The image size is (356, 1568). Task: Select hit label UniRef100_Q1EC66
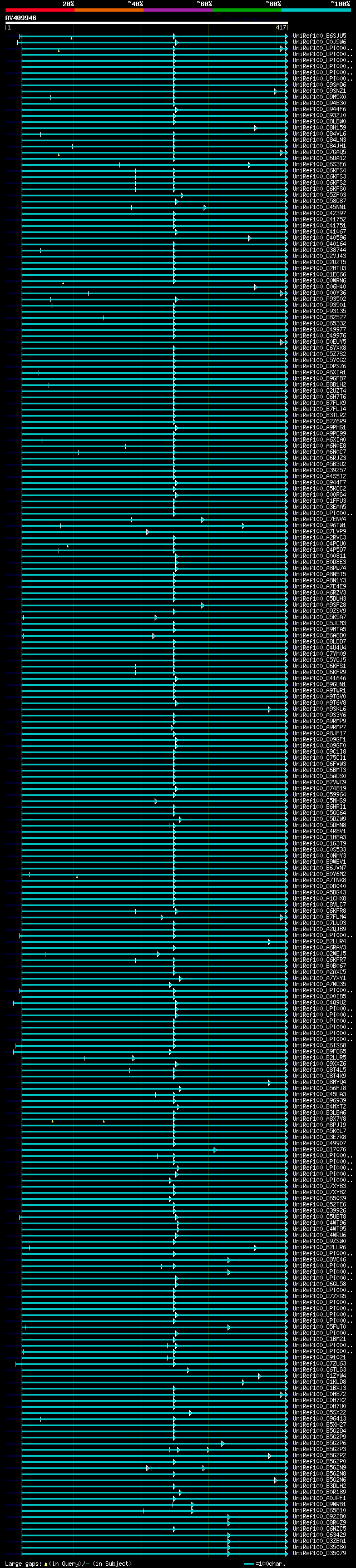coord(319,275)
